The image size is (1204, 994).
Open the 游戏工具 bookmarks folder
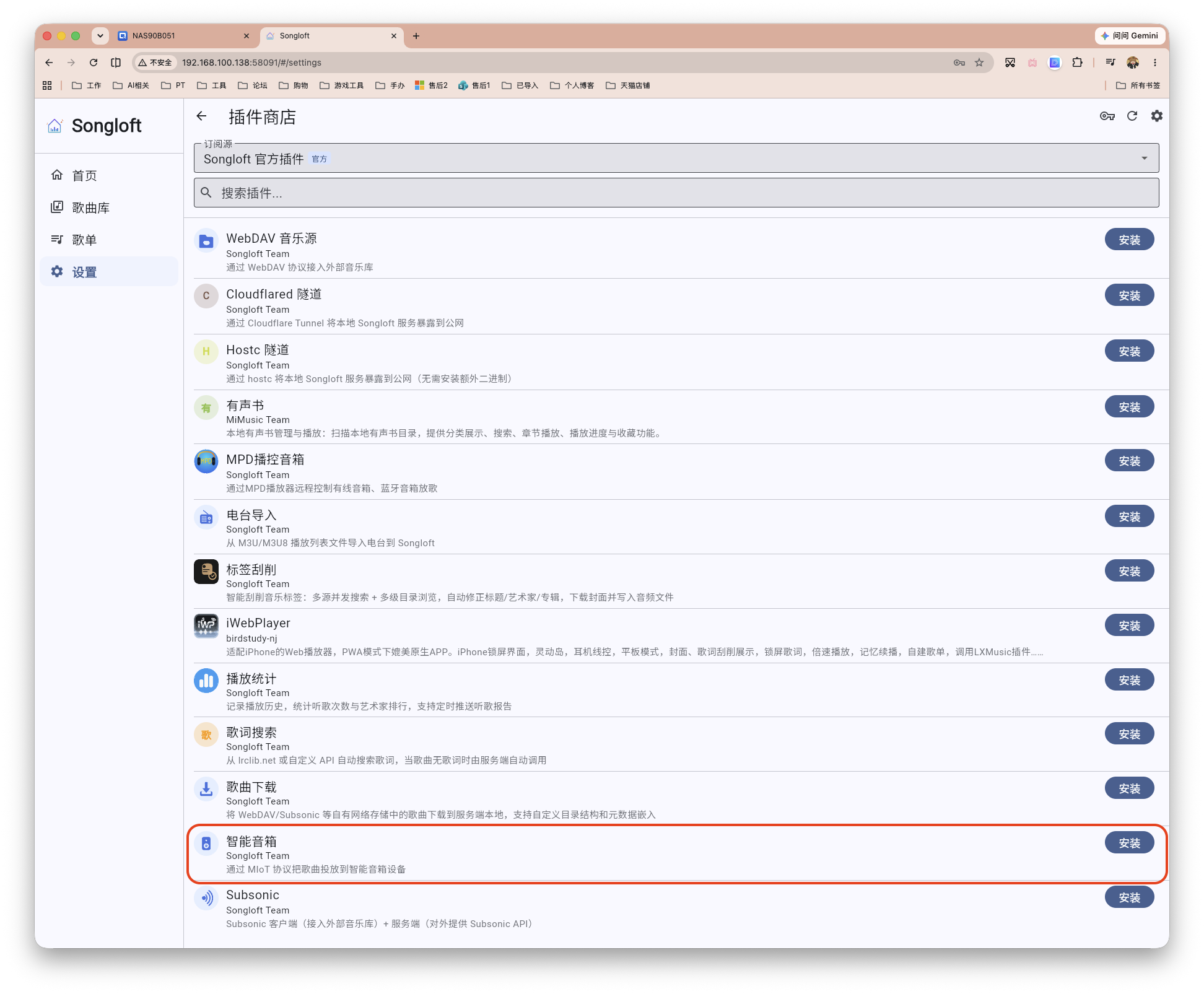(342, 85)
